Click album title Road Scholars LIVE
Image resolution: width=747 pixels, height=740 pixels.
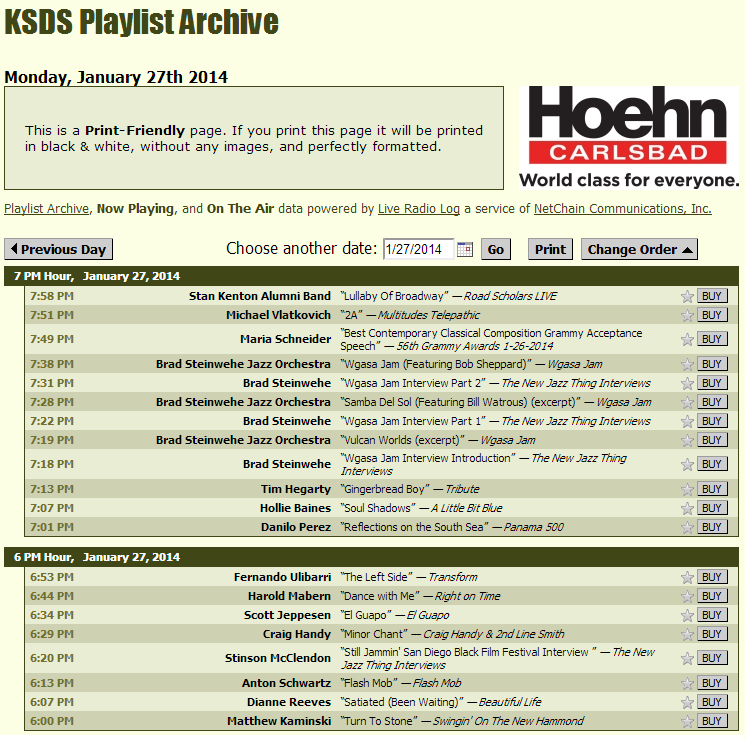click(x=511, y=297)
